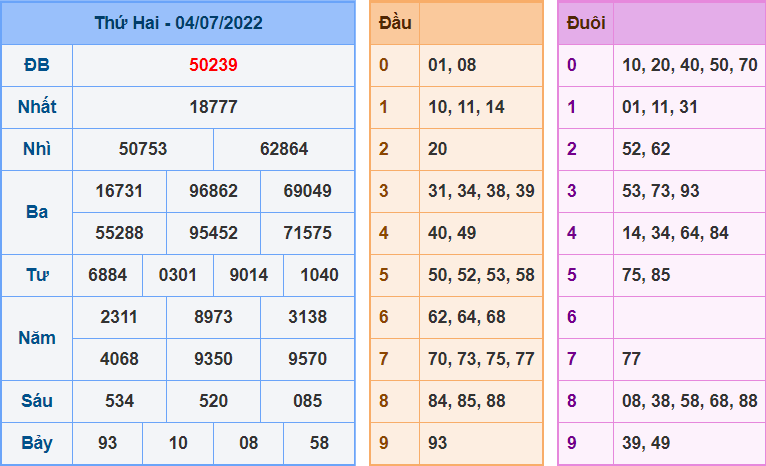Click the Ba row label
This screenshot has height=466, width=766.
pyautogui.click(x=37, y=212)
